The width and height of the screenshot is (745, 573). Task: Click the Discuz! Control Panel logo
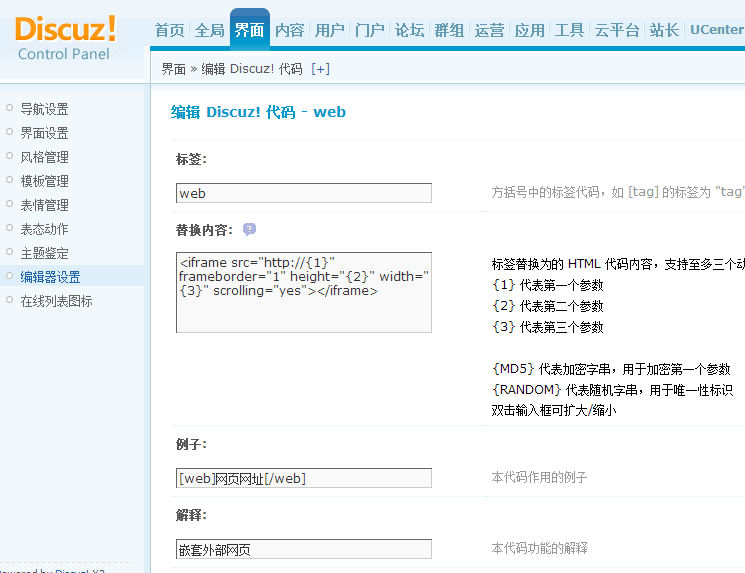(65, 38)
